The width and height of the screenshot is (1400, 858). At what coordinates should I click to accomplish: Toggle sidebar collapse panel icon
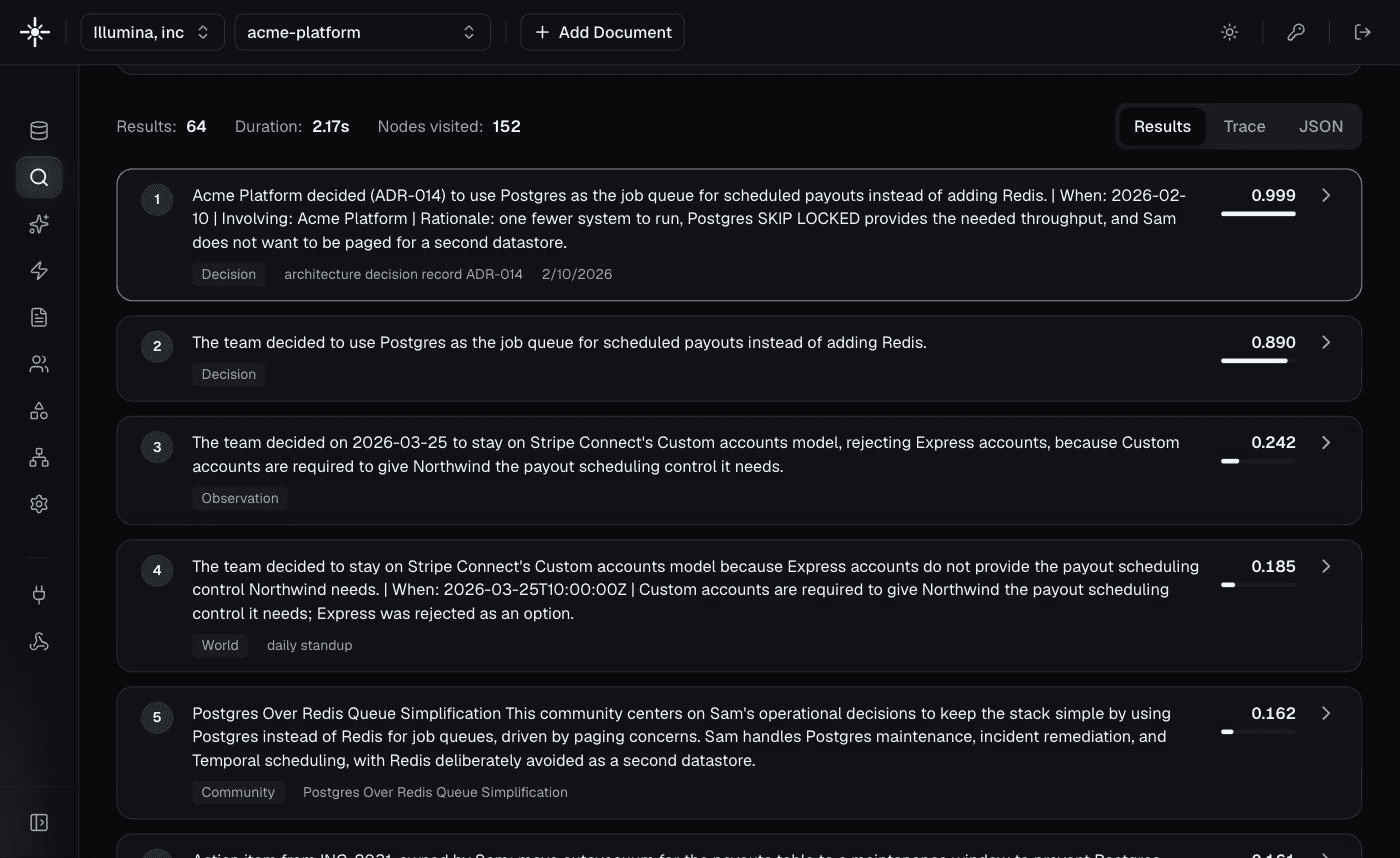[x=39, y=822]
